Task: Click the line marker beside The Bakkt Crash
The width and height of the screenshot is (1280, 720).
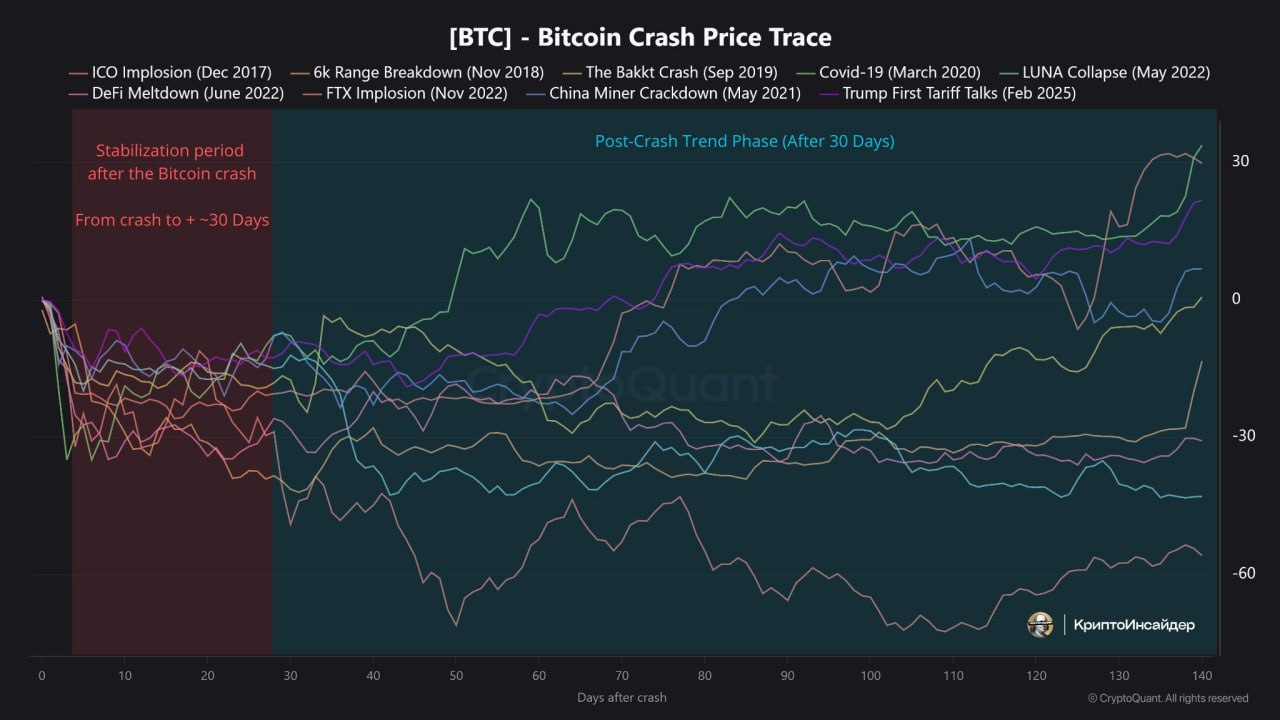Action: (572, 73)
